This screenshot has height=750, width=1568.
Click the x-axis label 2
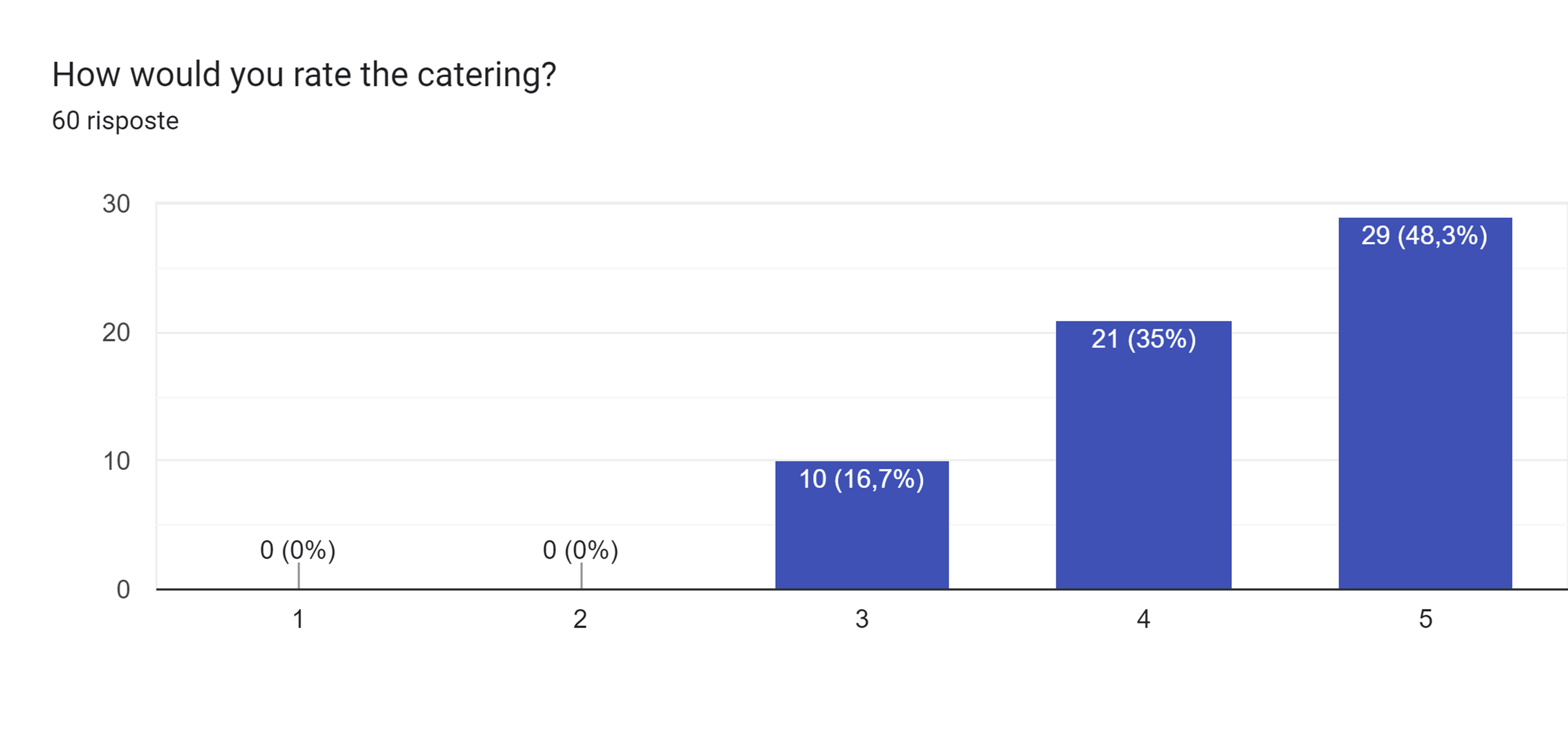(580, 619)
